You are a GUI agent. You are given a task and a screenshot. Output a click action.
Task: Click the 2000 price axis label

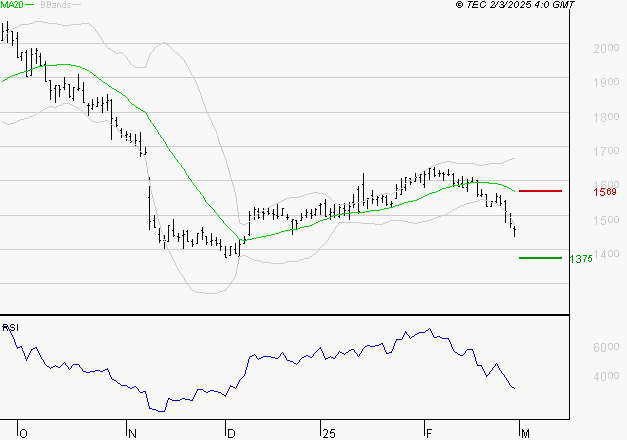(606, 48)
